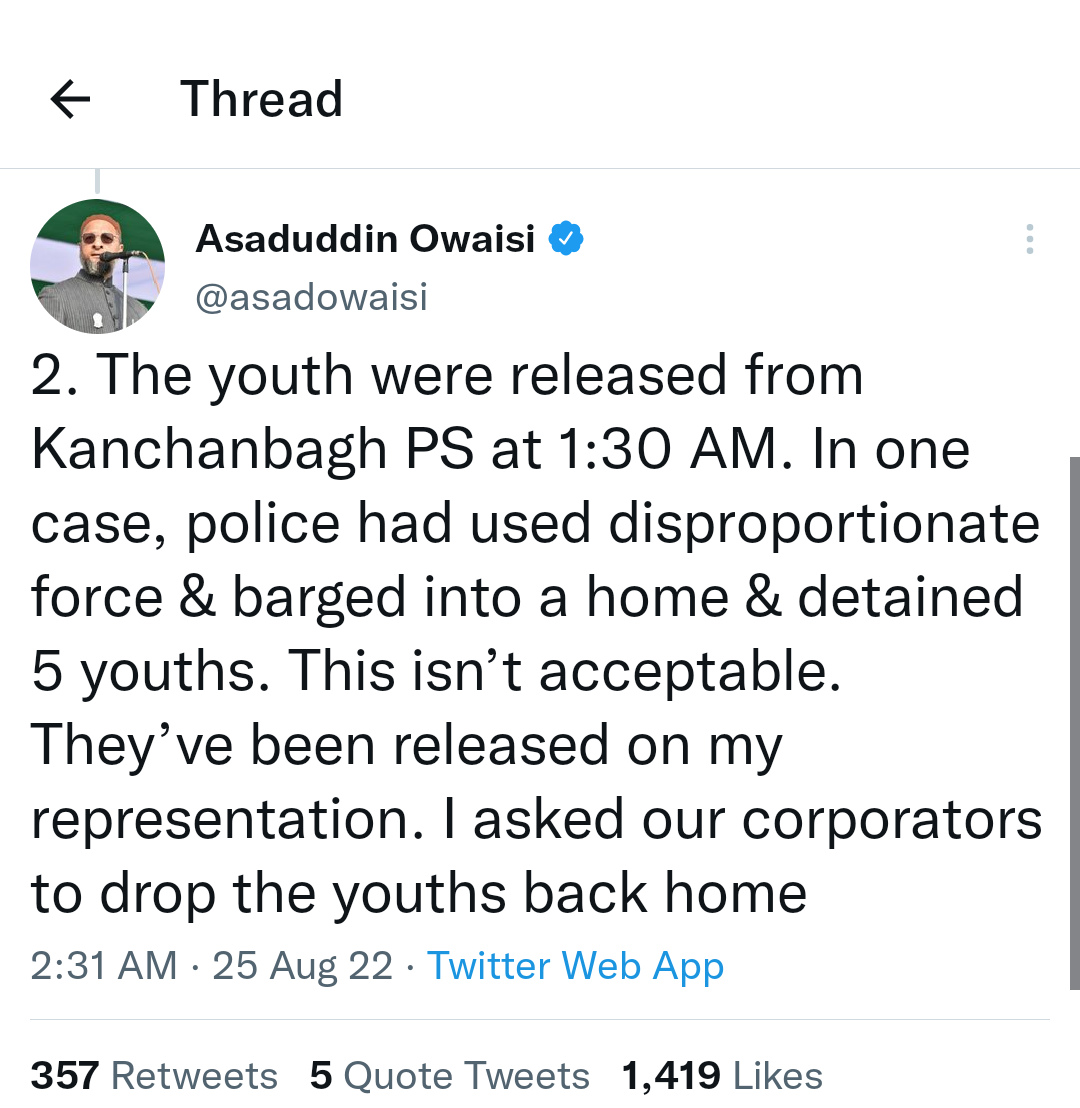This screenshot has height=1108, width=1080.
Task: Show the 1,419 Likes list
Action: 722,1076
